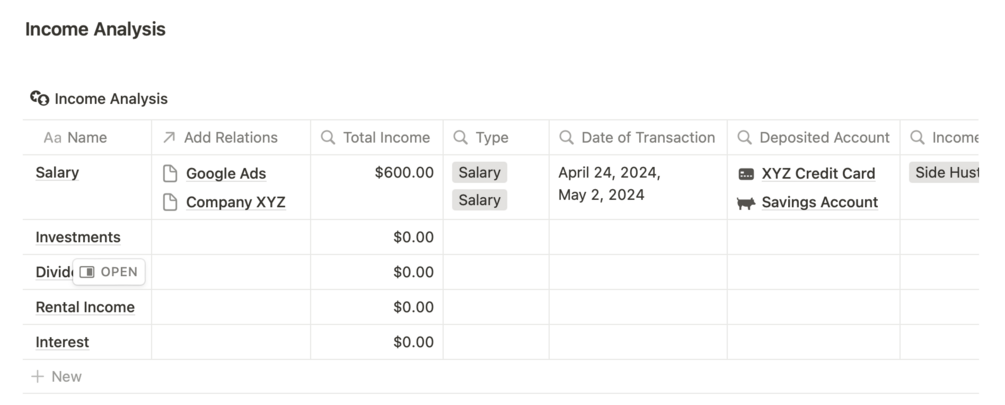Click the Investments row name
Viewport: 1005px width, 405px height.
pos(78,237)
